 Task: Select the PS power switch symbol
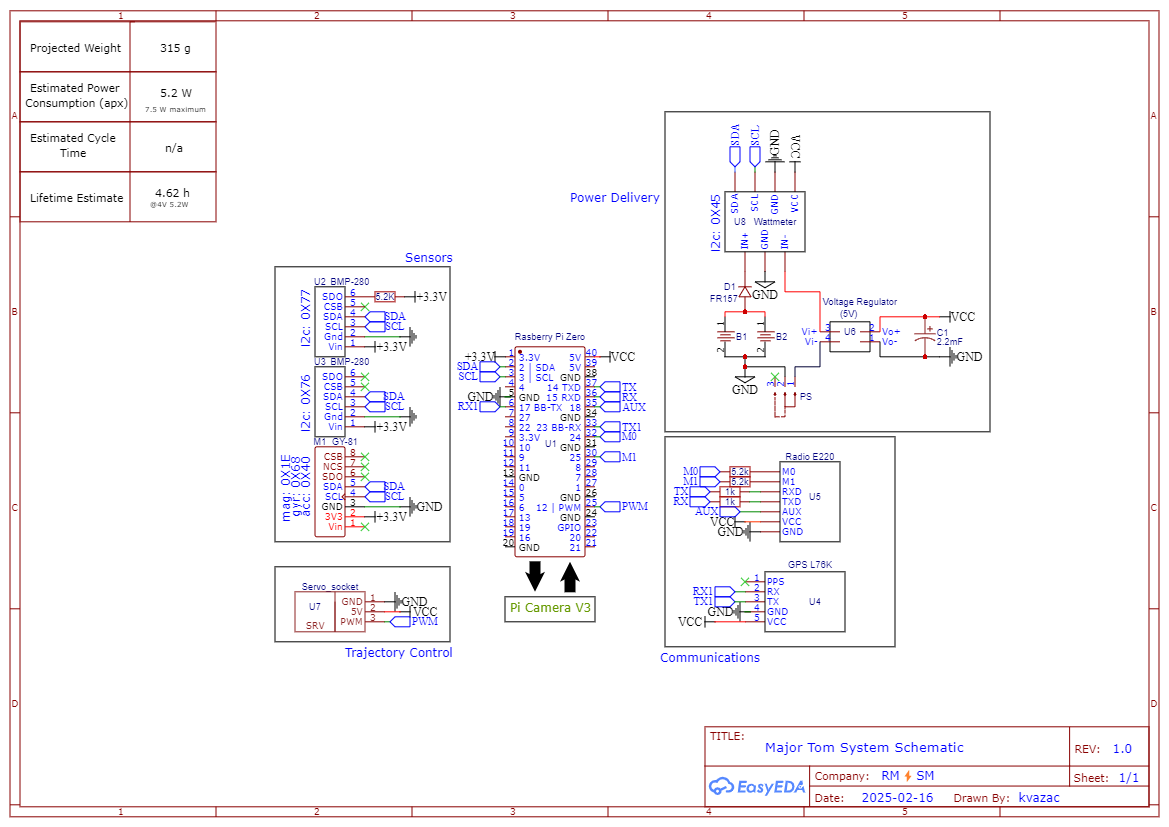[x=784, y=397]
